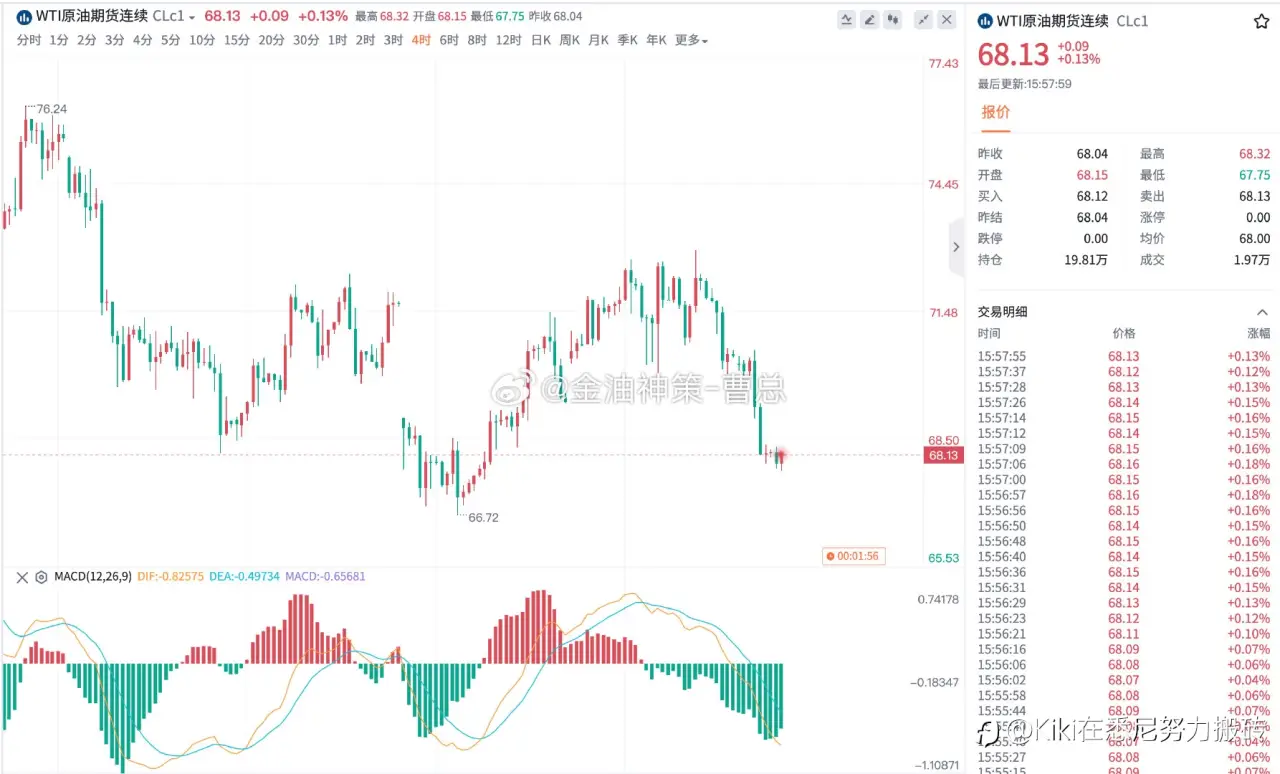Select 分时 chart view
Screen dimensions: 1280x774
(x=29, y=40)
